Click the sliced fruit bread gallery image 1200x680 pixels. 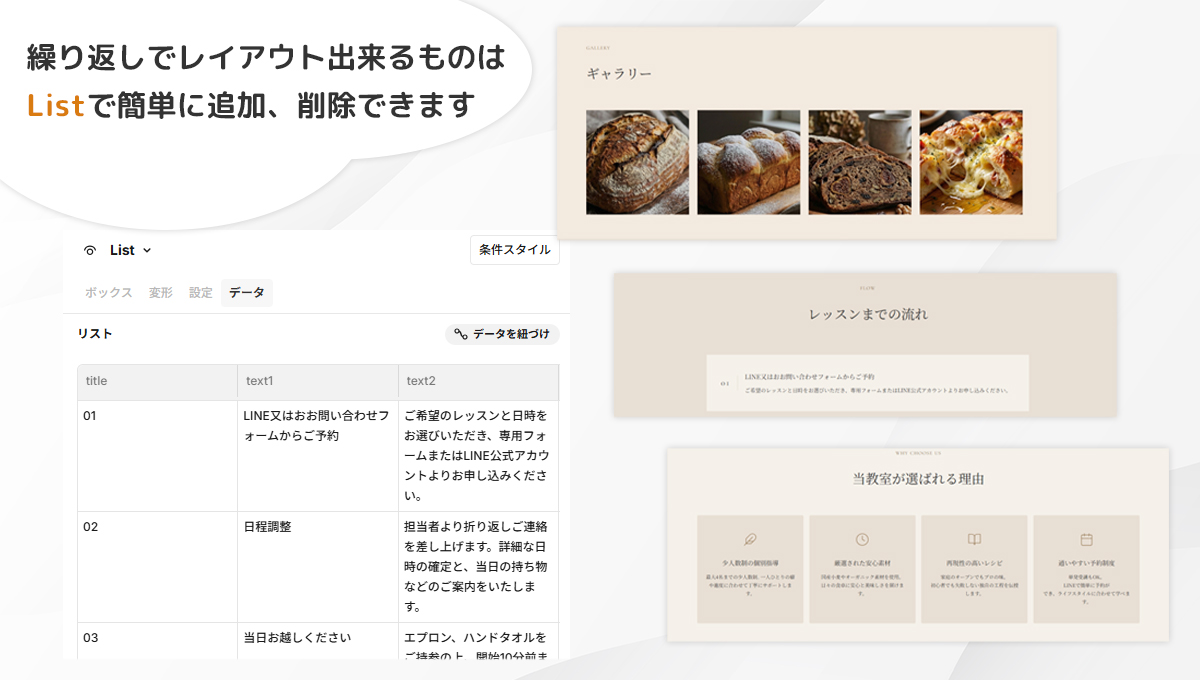pos(860,162)
